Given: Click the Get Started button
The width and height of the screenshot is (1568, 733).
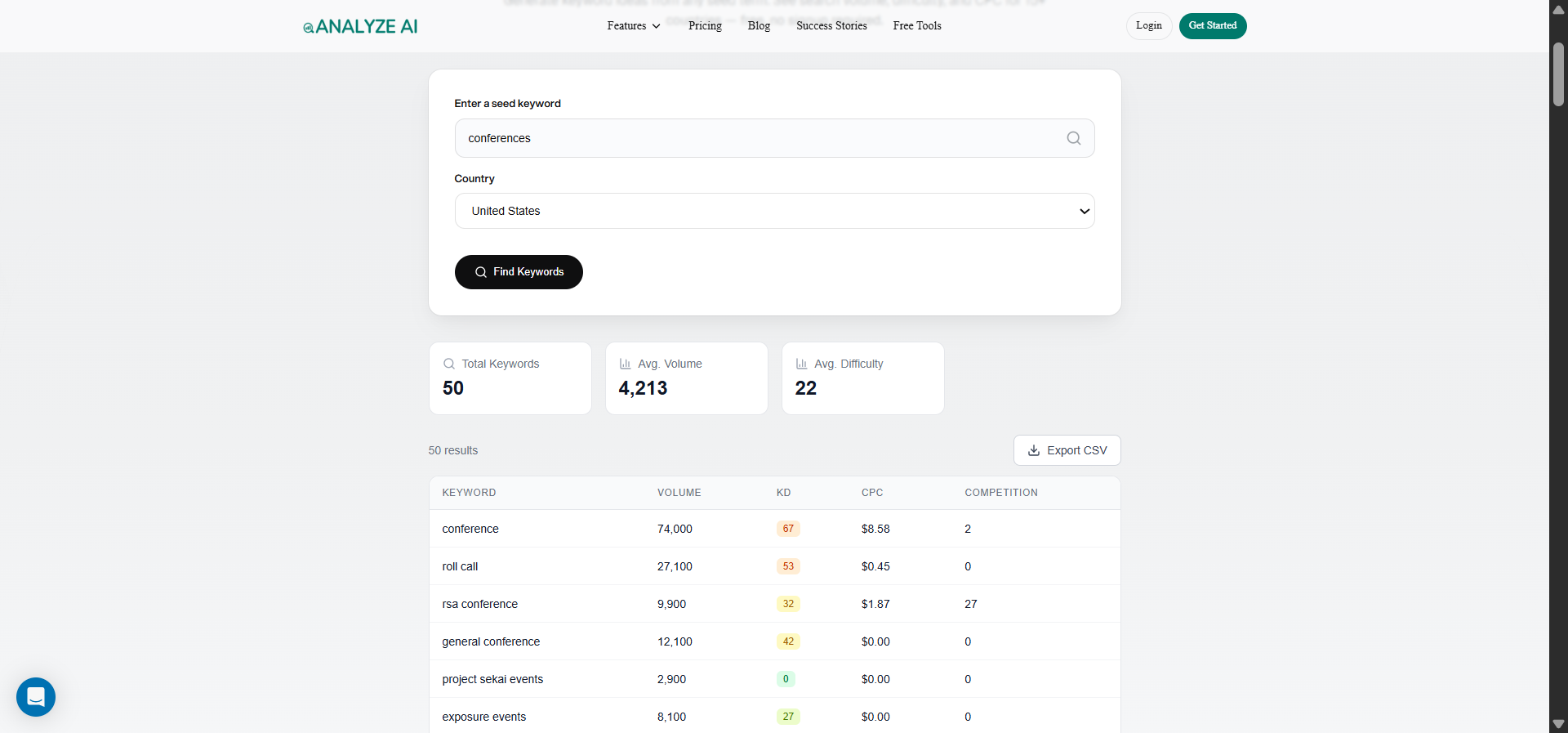Looking at the screenshot, I should pyautogui.click(x=1213, y=26).
